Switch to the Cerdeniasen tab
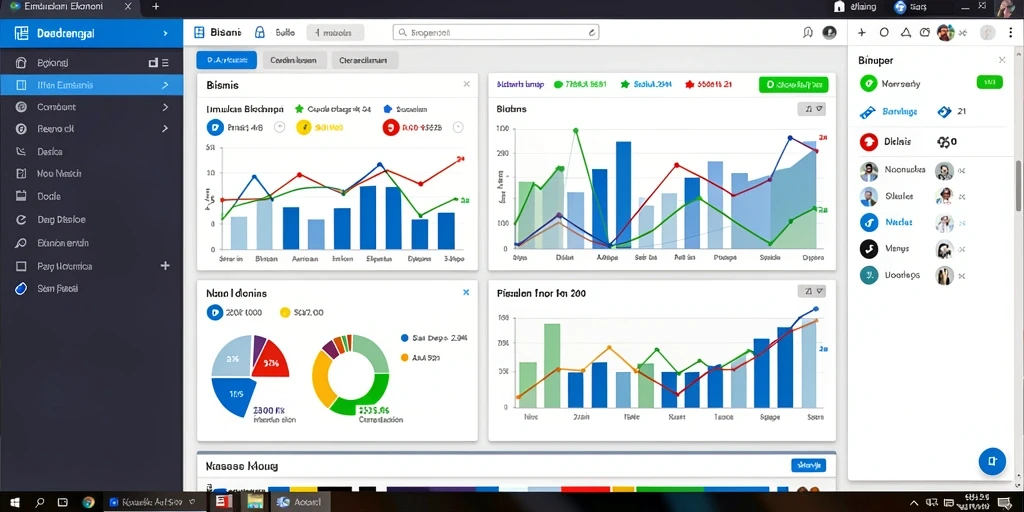The width and height of the screenshot is (1024, 512). point(293,60)
